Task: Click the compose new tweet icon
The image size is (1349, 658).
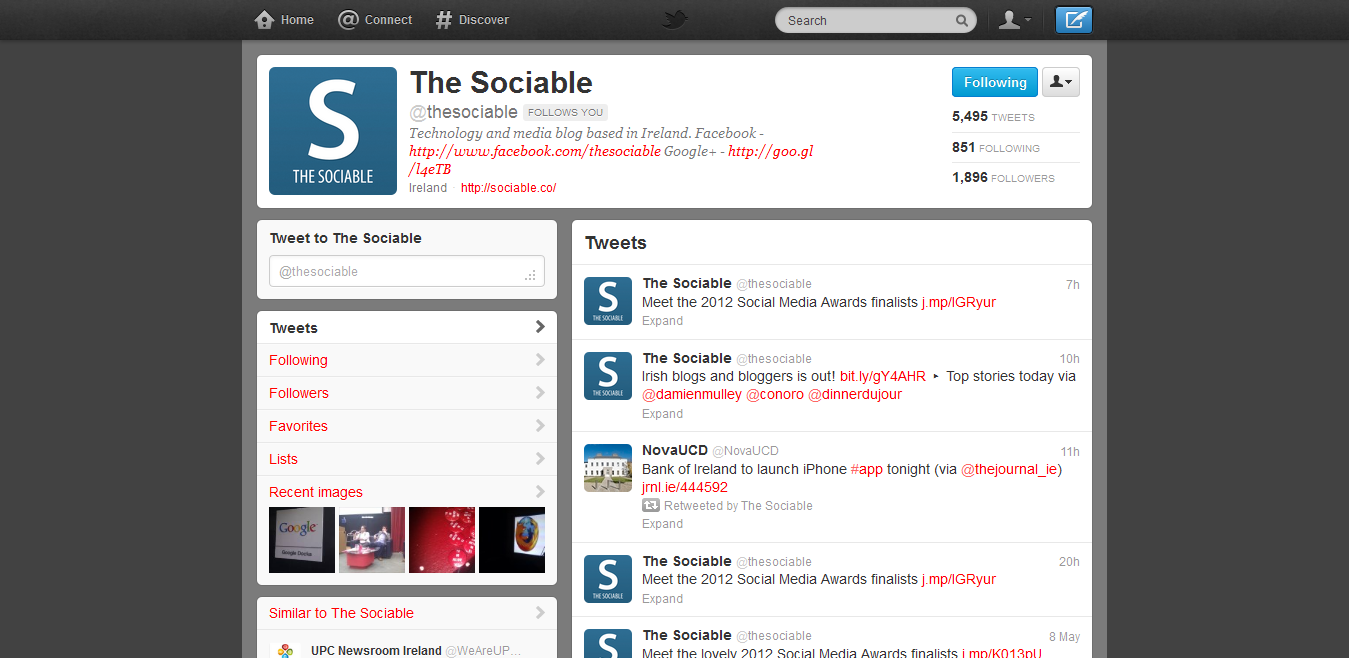Action: 1074,20
